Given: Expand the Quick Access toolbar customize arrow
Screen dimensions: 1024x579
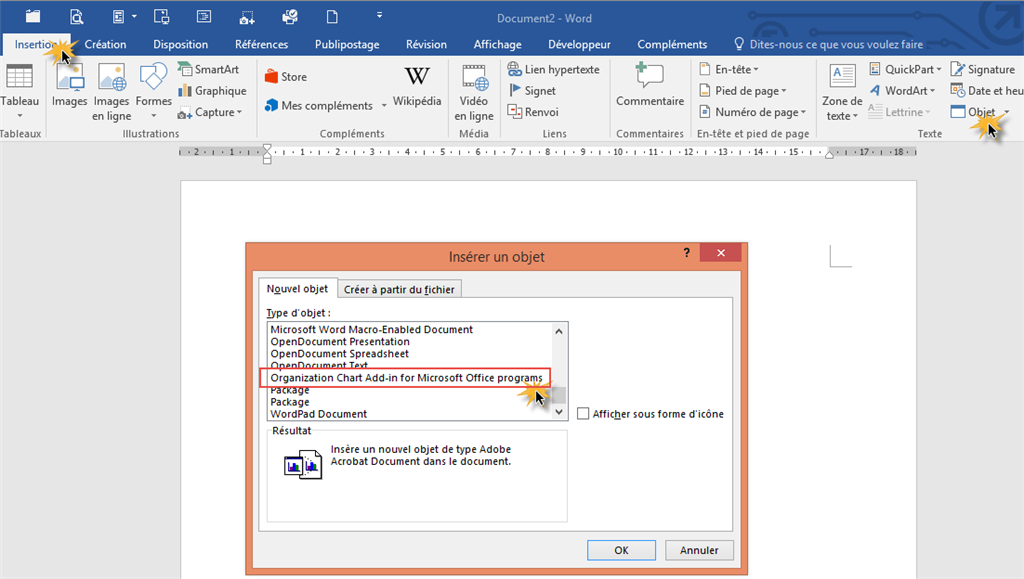Looking at the screenshot, I should [379, 16].
